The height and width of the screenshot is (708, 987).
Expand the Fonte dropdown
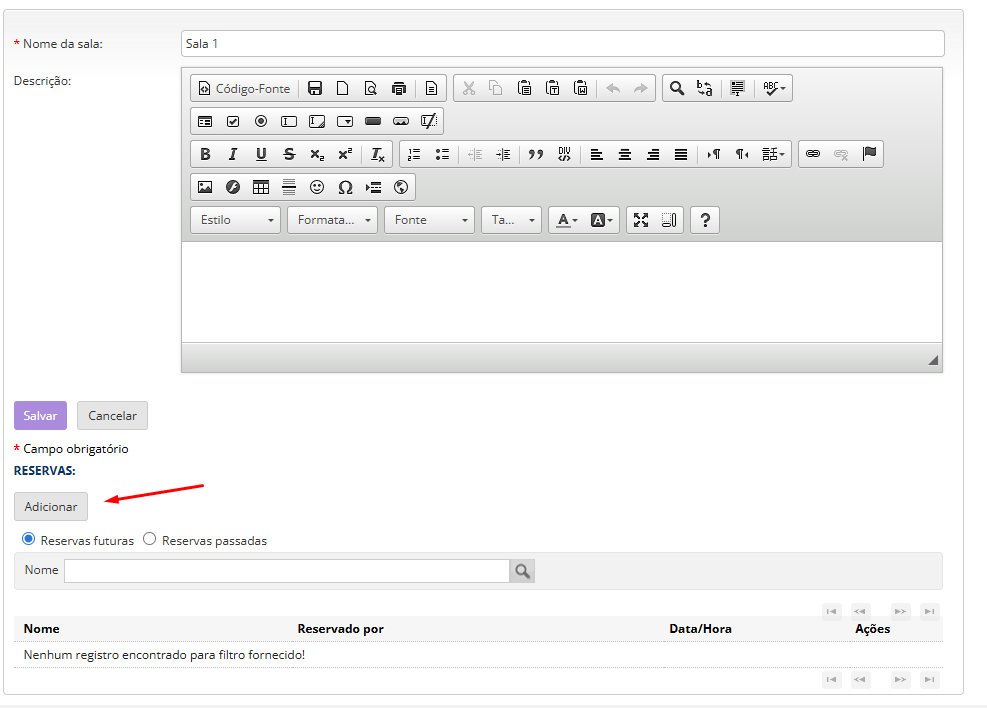(x=429, y=220)
